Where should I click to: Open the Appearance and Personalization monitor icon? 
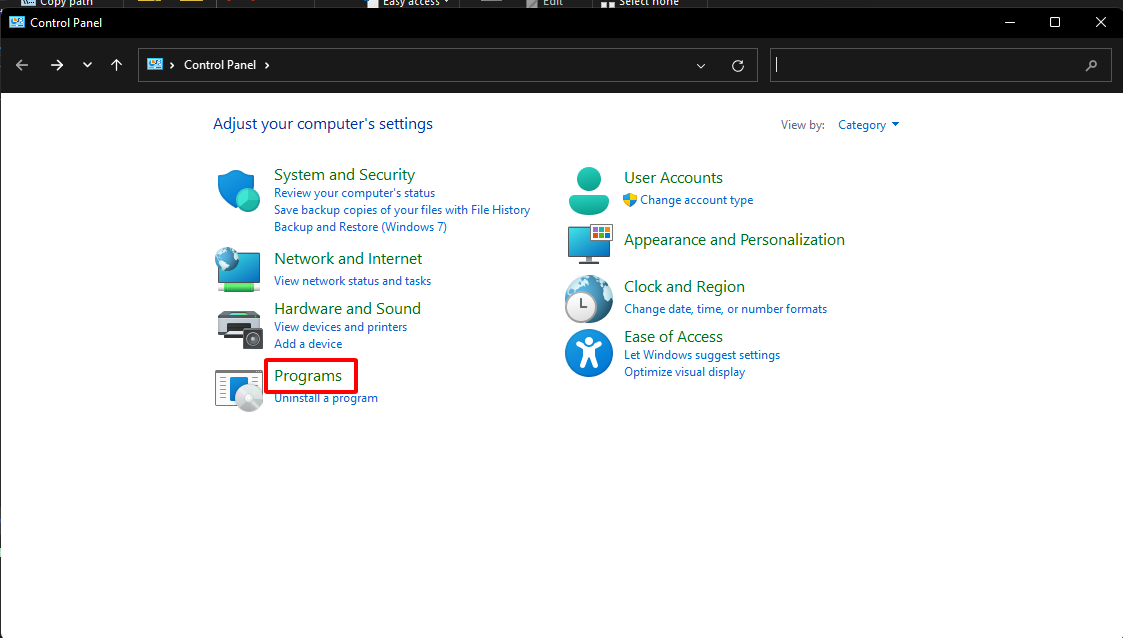590,243
